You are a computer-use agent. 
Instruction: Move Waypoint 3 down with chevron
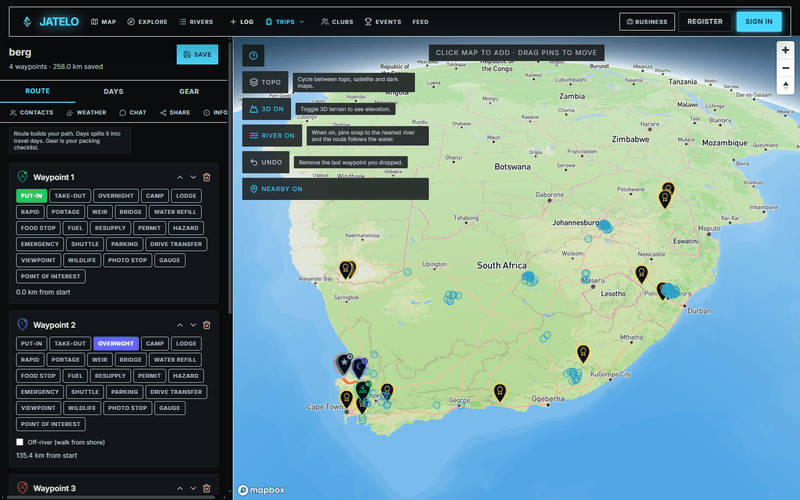click(193, 488)
